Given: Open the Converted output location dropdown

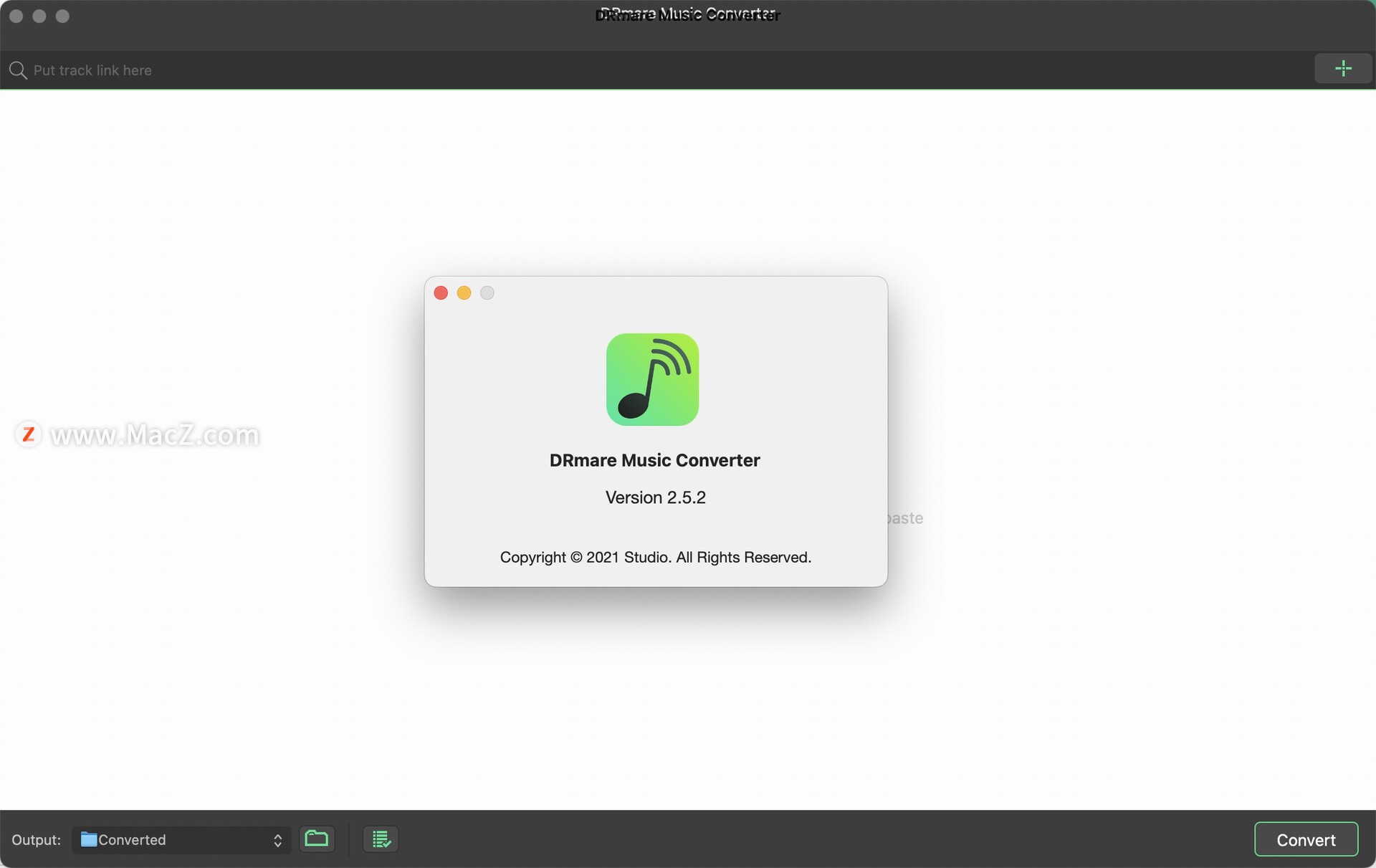Looking at the screenshot, I should click(179, 839).
